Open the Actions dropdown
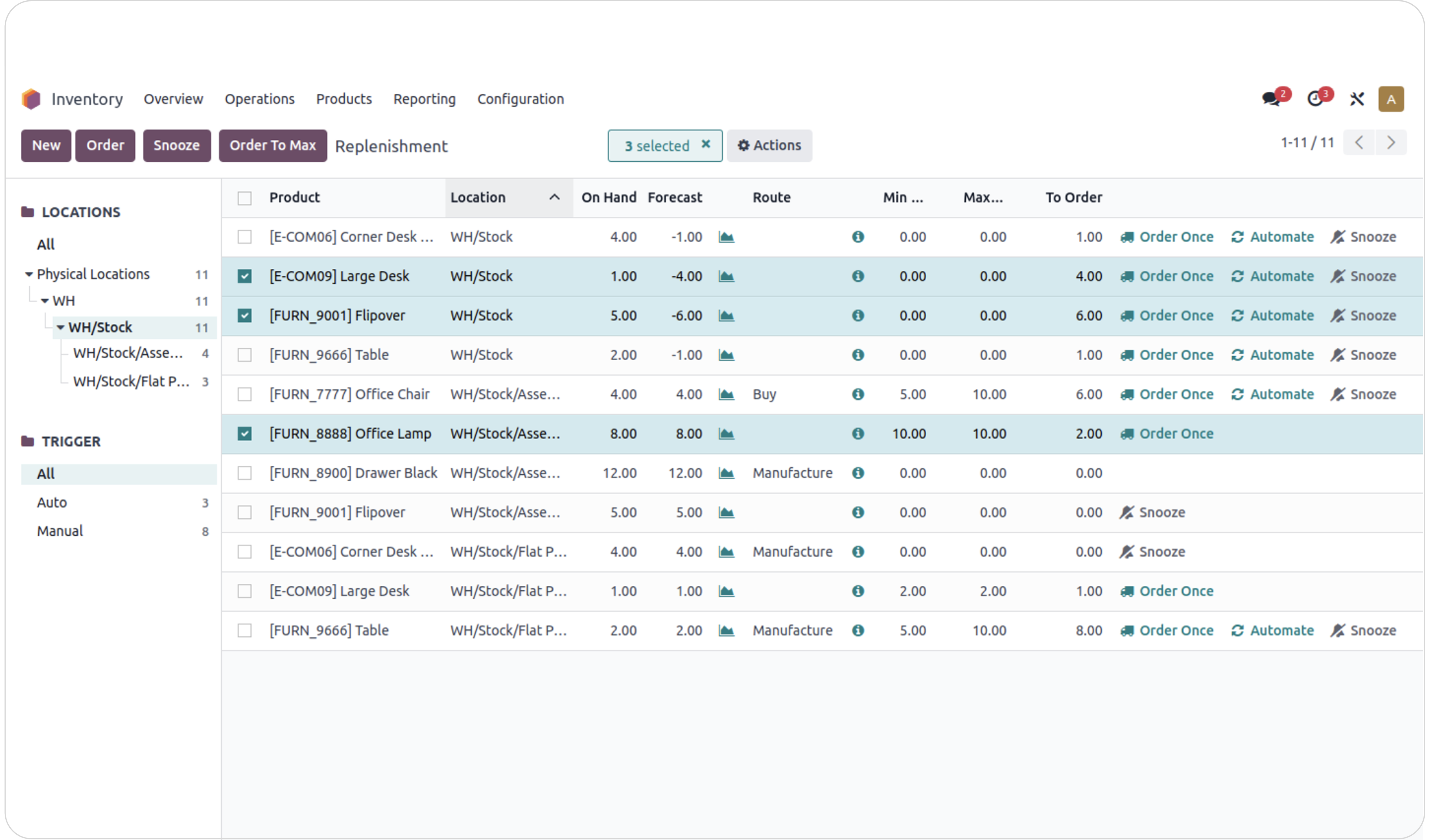This screenshot has height=840, width=1434. tap(769, 146)
